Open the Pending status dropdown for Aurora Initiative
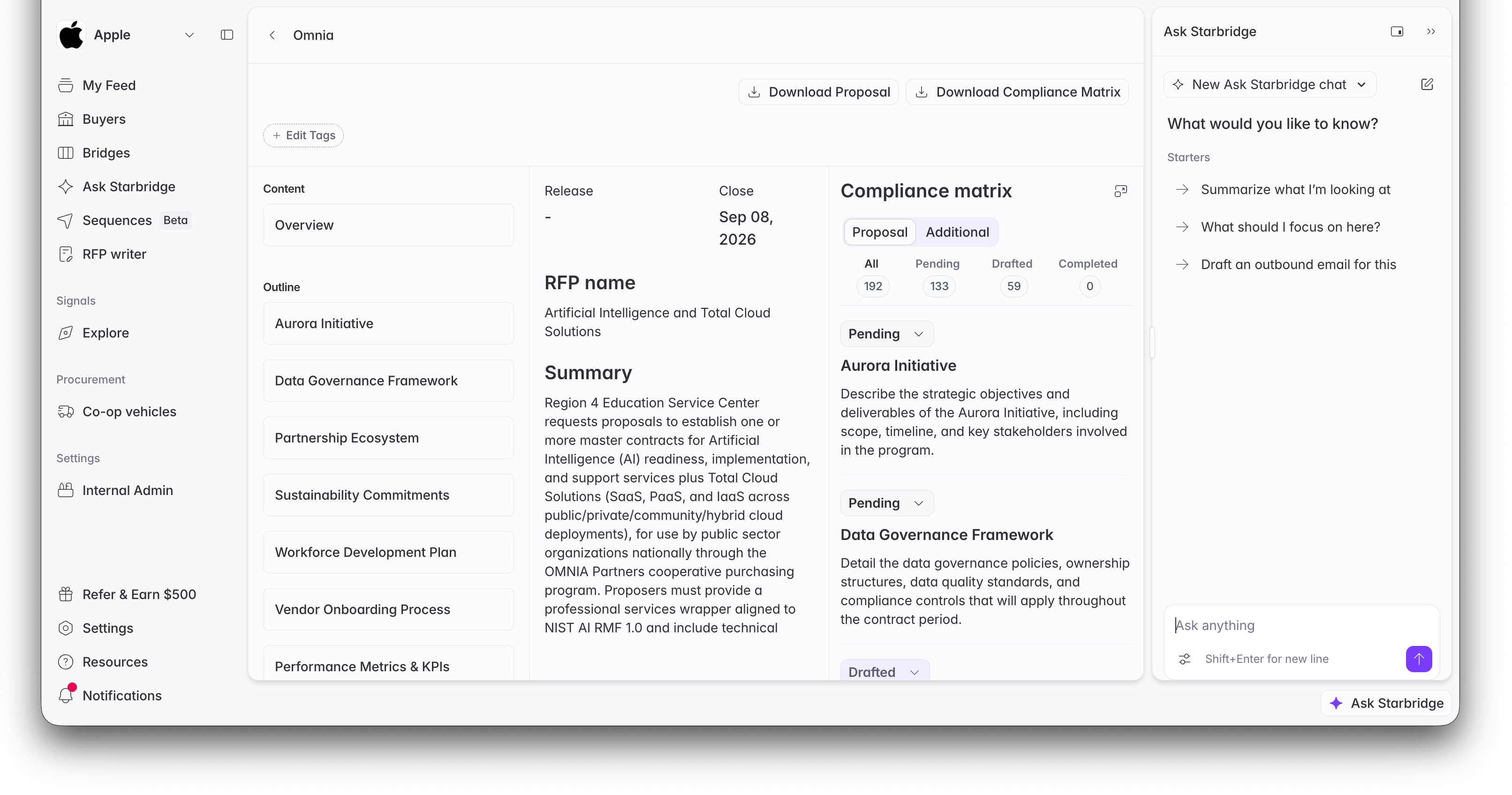Image resolution: width=1512 pixels, height=795 pixels. click(886, 334)
